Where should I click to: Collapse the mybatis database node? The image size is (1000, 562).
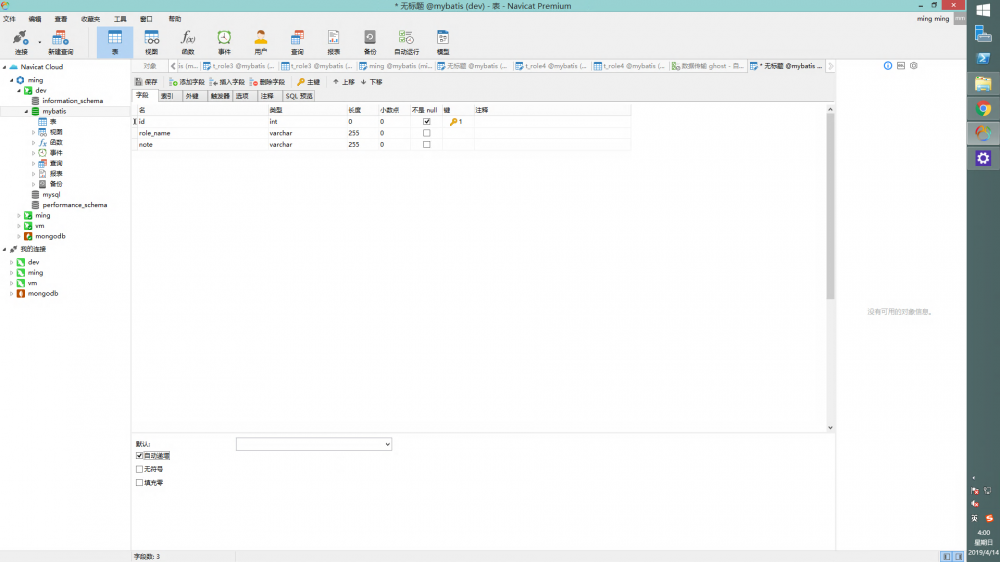[26, 111]
